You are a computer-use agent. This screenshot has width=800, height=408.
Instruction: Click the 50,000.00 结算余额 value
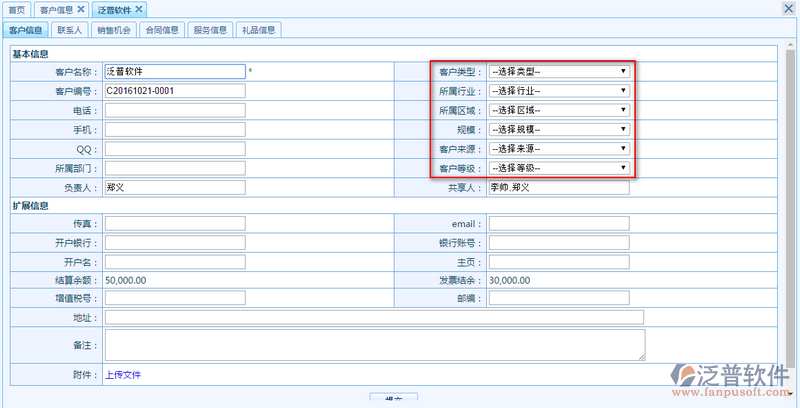coord(126,280)
